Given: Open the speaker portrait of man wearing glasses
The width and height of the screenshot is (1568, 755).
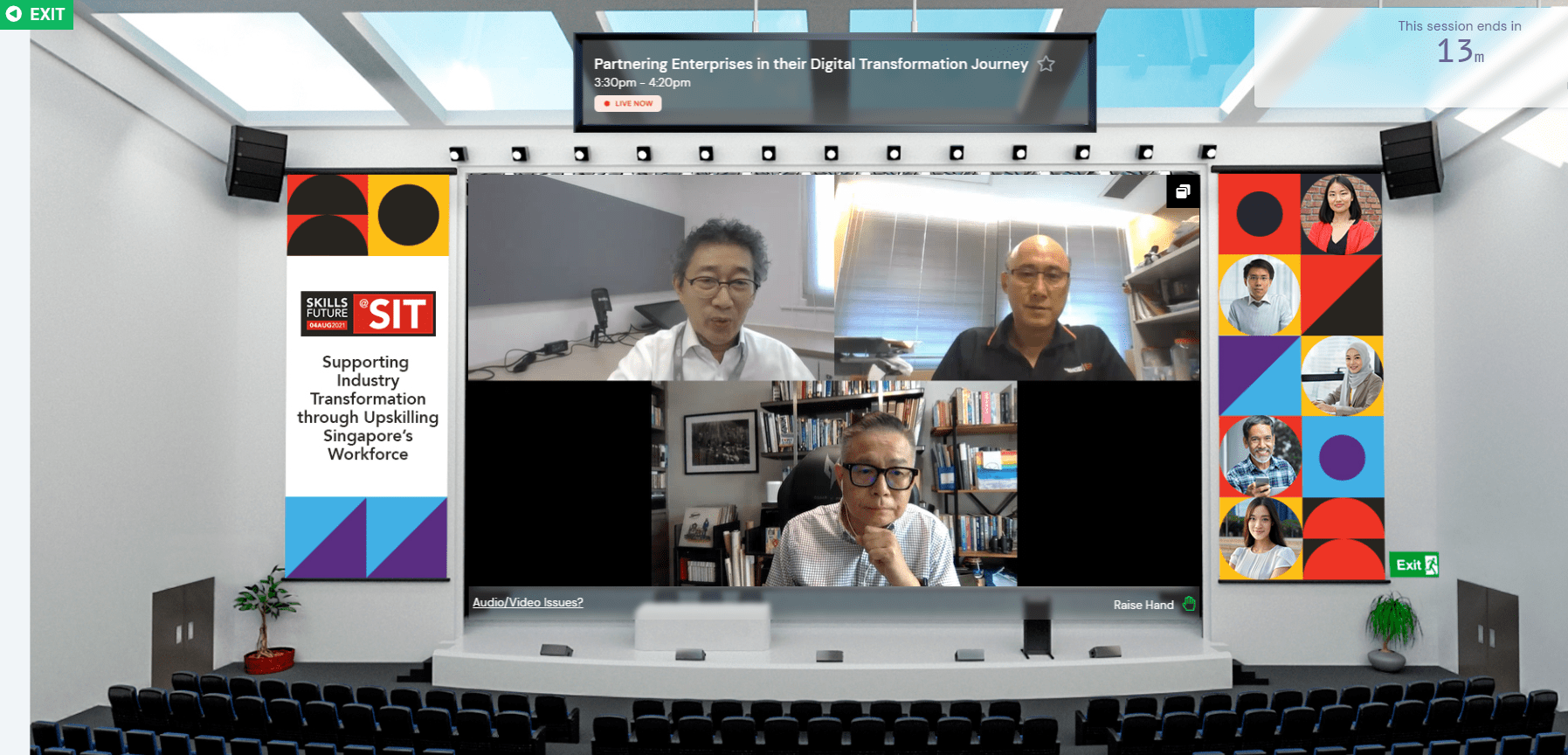Looking at the screenshot, I should pos(1259,295).
